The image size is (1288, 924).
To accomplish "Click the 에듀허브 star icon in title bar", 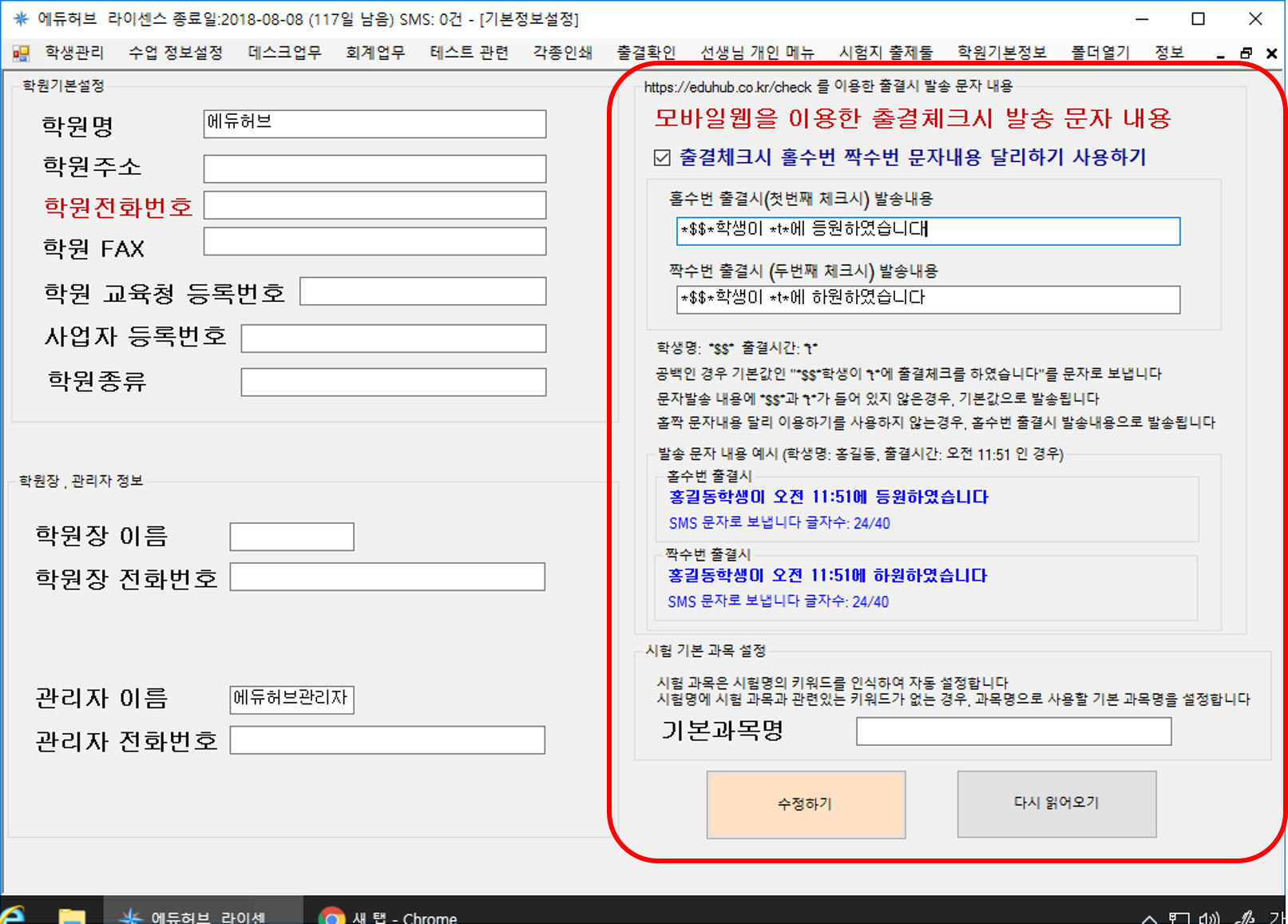I will [x=21, y=18].
